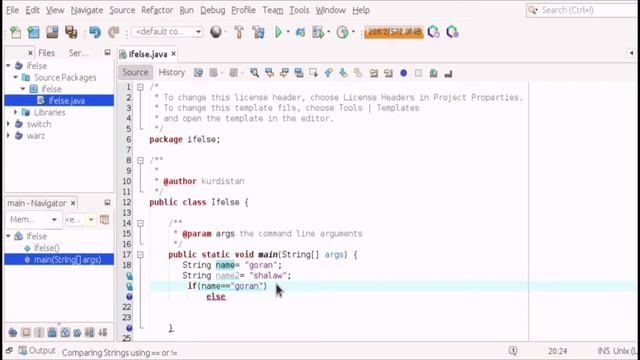Minimize the Navigator panel
The width and height of the screenshot is (640, 360).
pyautogui.click(x=107, y=203)
